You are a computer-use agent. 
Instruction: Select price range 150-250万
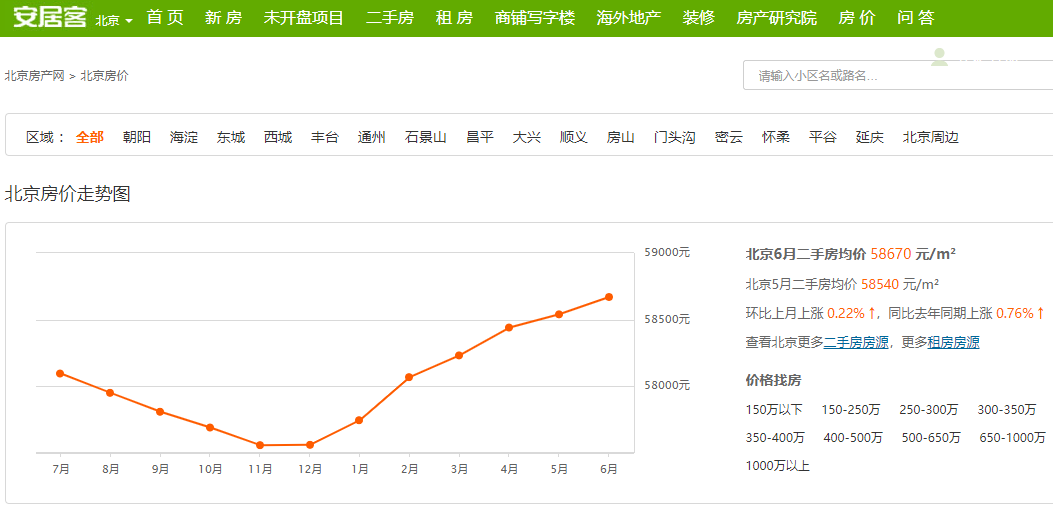850,410
